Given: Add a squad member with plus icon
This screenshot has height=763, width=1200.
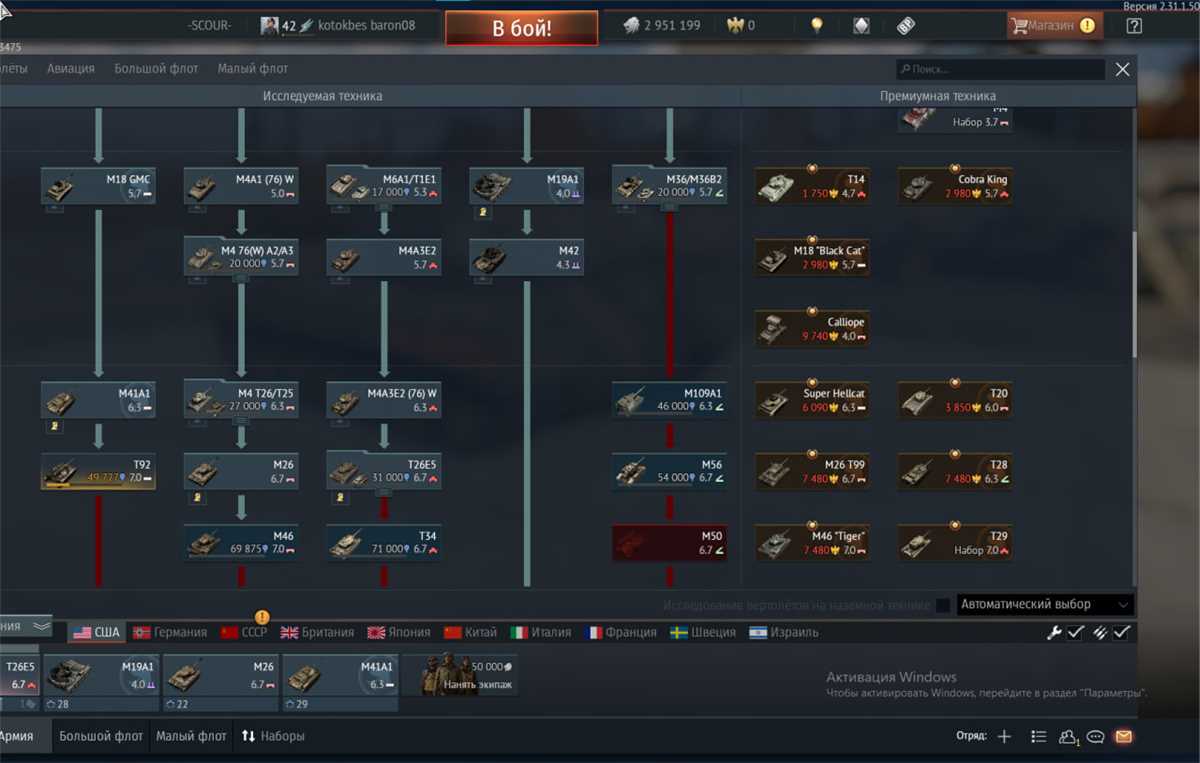Looking at the screenshot, I should [x=1005, y=736].
